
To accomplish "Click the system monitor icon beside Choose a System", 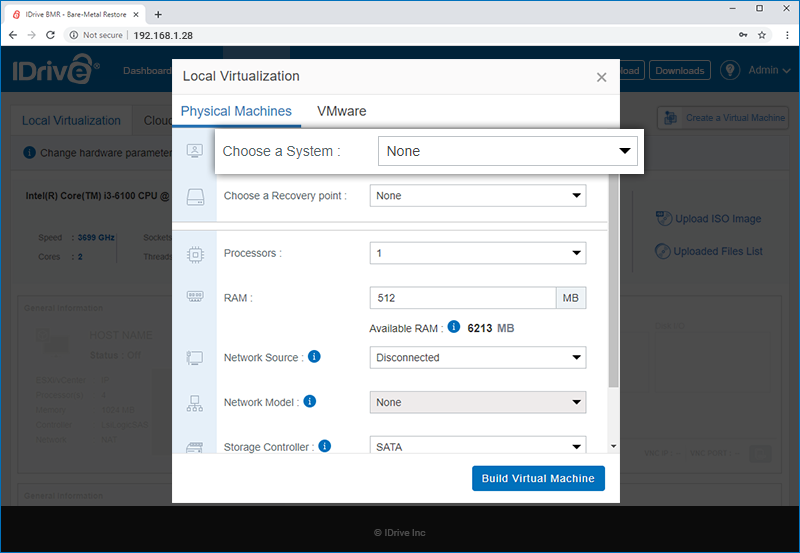I will point(194,150).
